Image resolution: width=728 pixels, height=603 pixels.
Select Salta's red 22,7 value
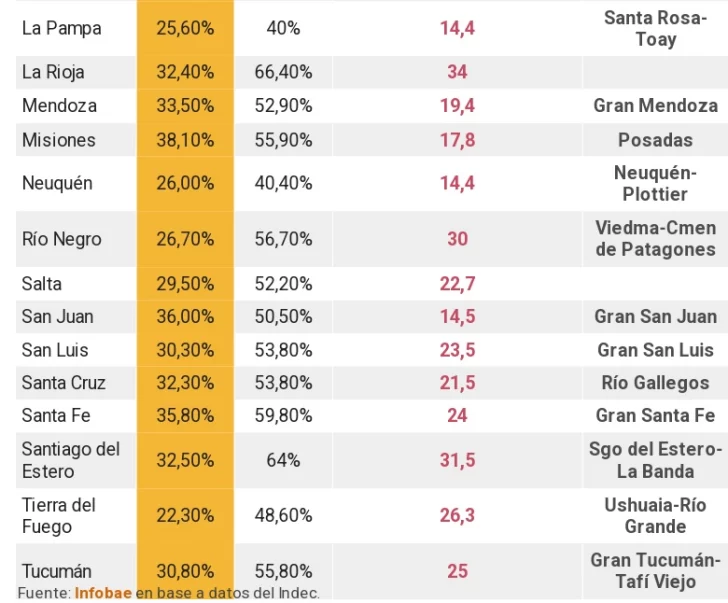[x=457, y=284]
